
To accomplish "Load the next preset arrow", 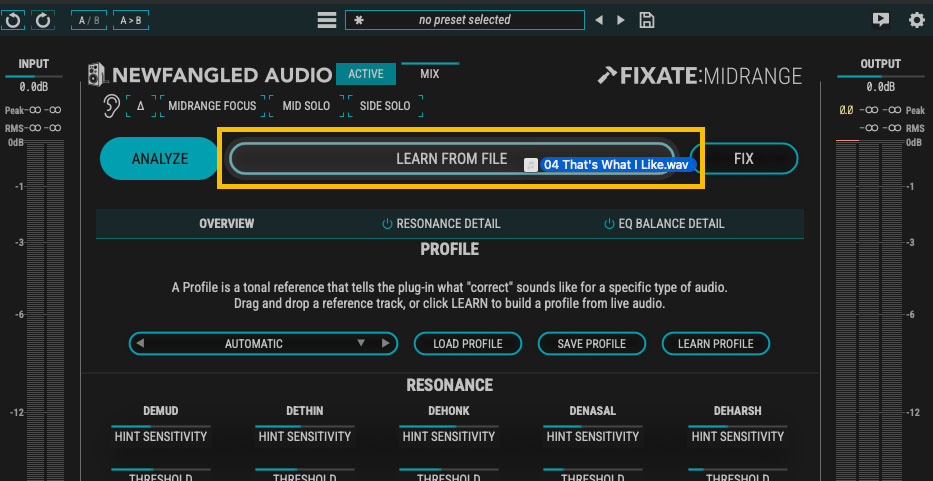I will pos(621,20).
